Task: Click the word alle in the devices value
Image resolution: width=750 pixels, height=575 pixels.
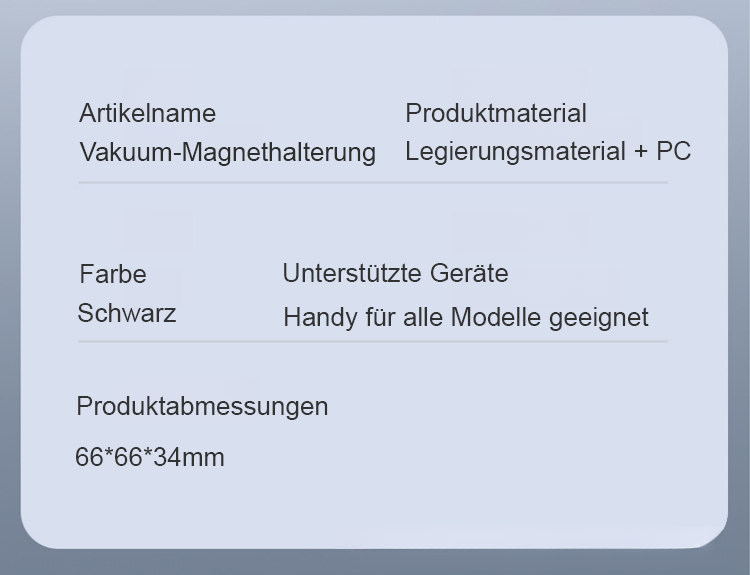Action: [x=423, y=318]
